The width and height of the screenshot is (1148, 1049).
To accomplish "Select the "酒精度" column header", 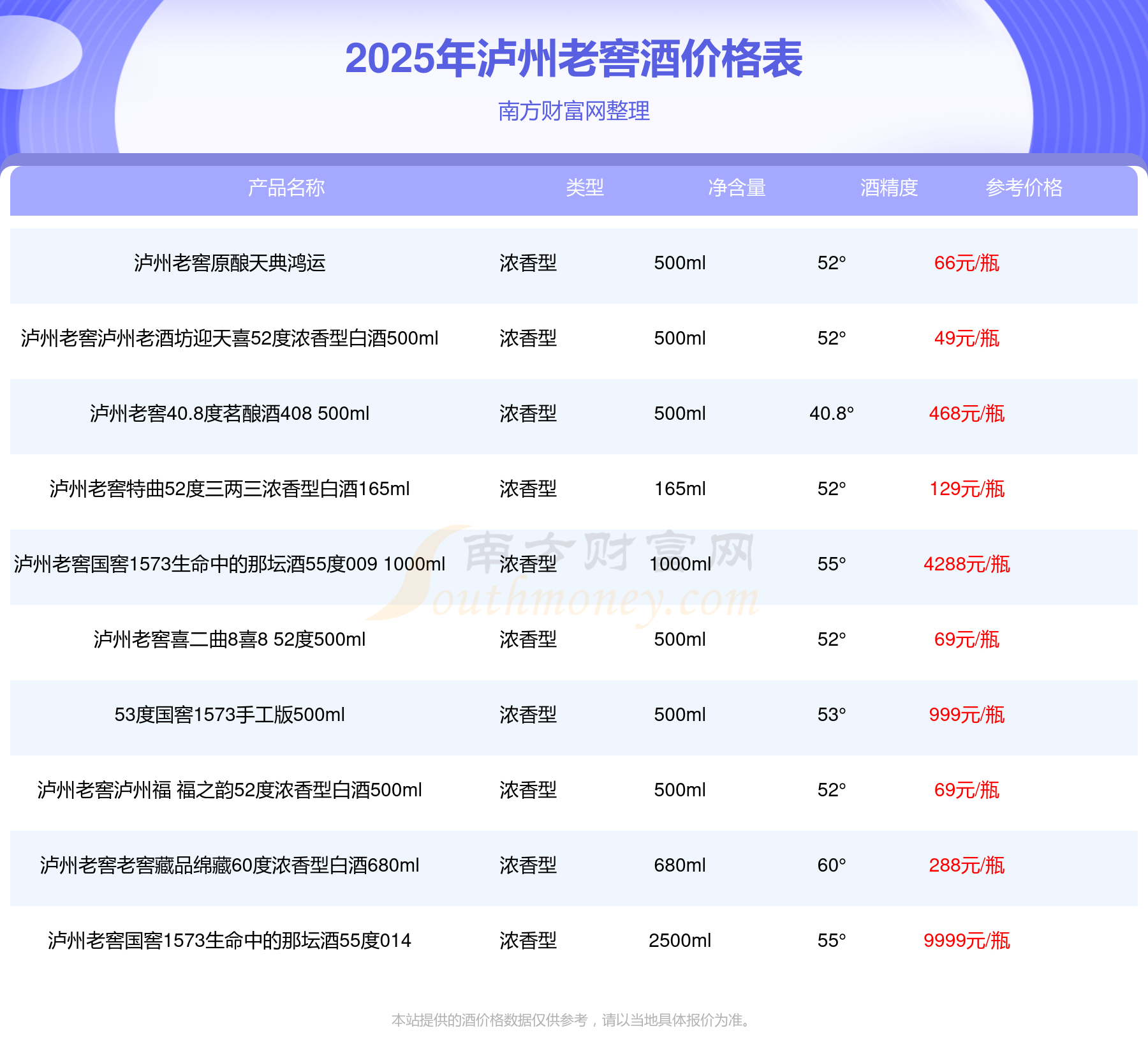I will (x=889, y=188).
